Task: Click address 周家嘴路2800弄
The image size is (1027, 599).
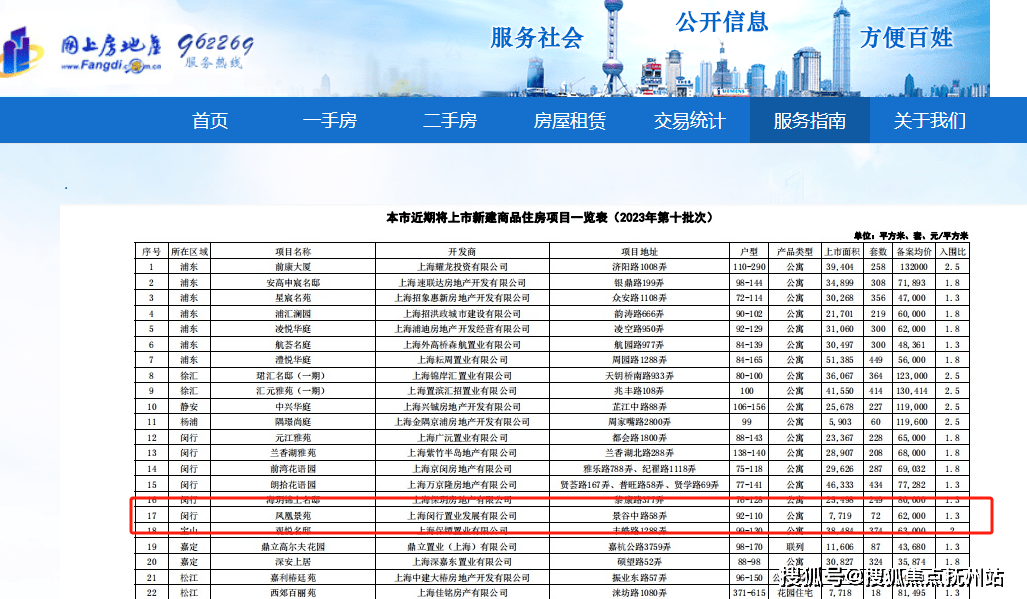Action: (x=639, y=422)
